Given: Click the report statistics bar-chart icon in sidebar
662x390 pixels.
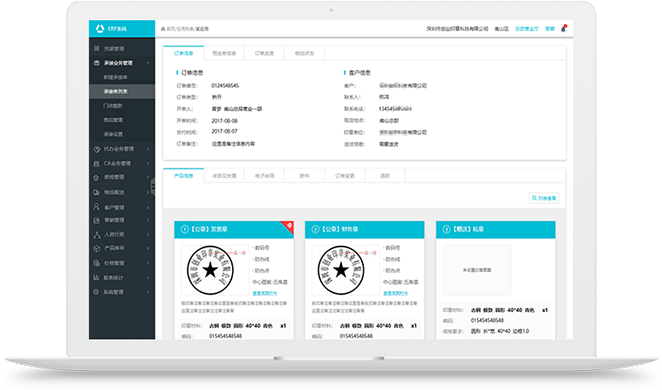Looking at the screenshot, I should point(96,277).
